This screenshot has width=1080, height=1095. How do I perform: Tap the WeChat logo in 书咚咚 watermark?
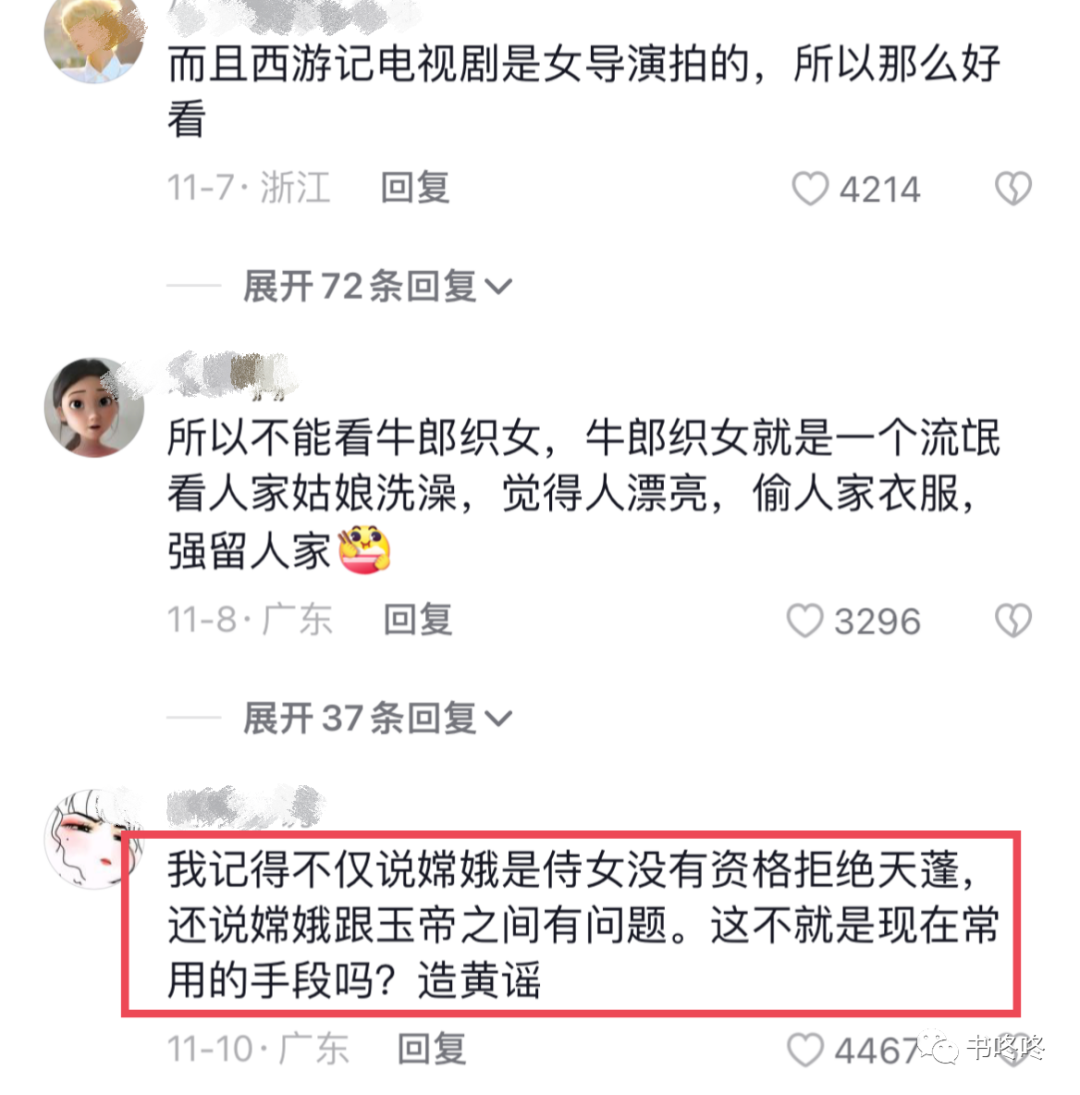[x=938, y=1047]
